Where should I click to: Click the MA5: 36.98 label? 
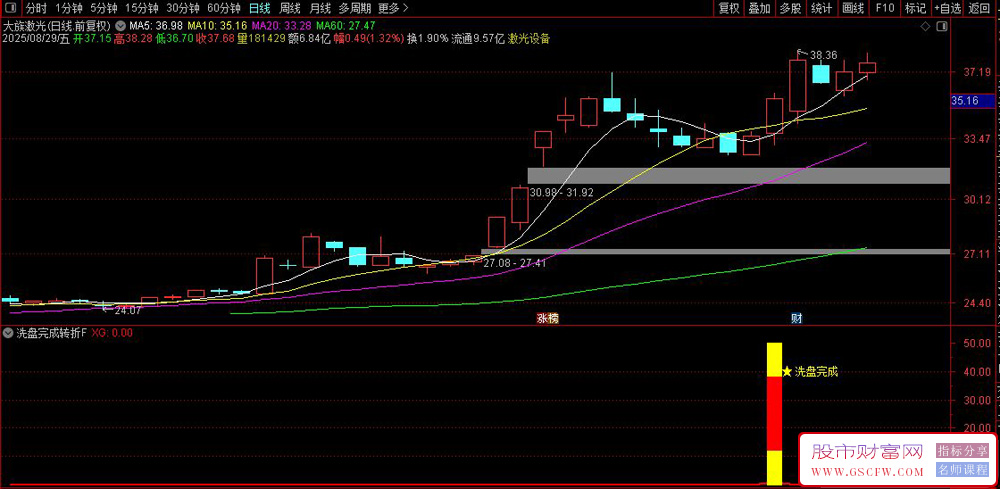156,26
